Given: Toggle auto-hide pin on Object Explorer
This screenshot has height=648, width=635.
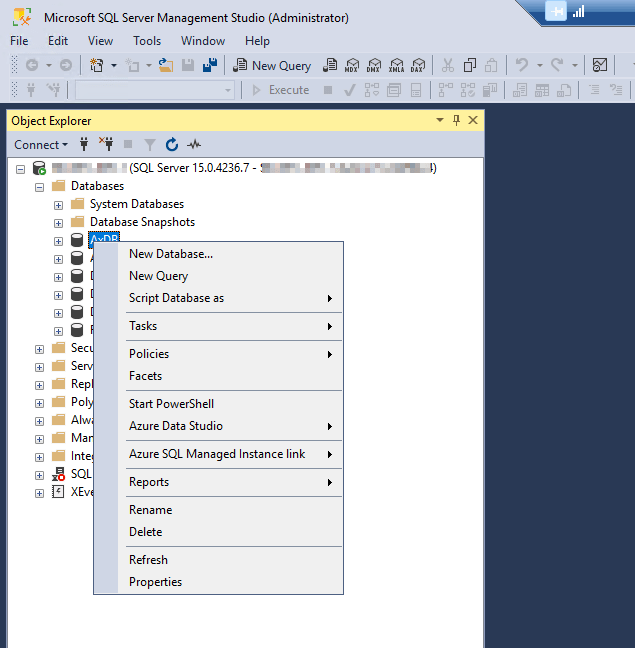Looking at the screenshot, I should [457, 120].
